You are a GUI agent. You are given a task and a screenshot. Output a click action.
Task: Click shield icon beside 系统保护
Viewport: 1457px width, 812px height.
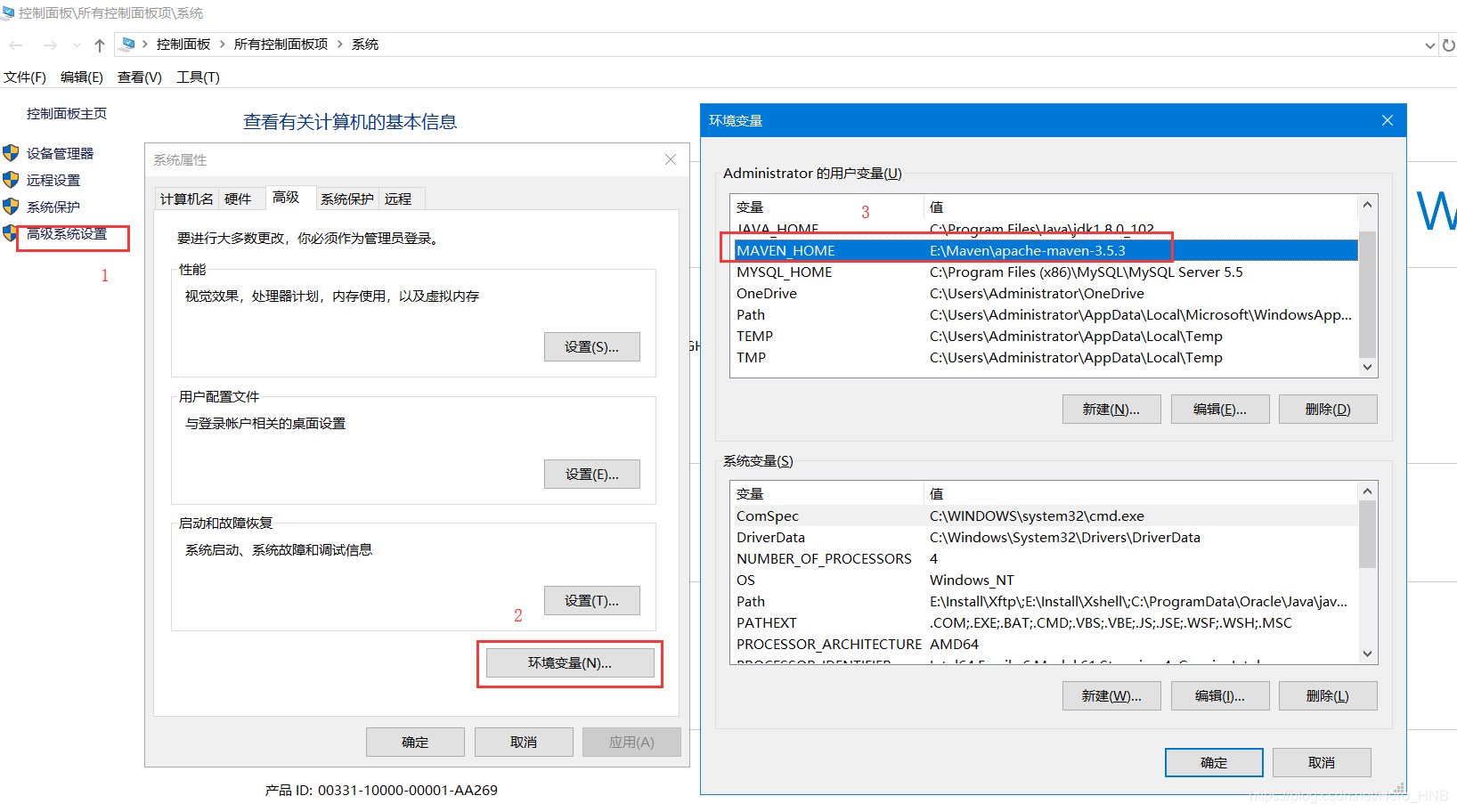tap(11, 207)
